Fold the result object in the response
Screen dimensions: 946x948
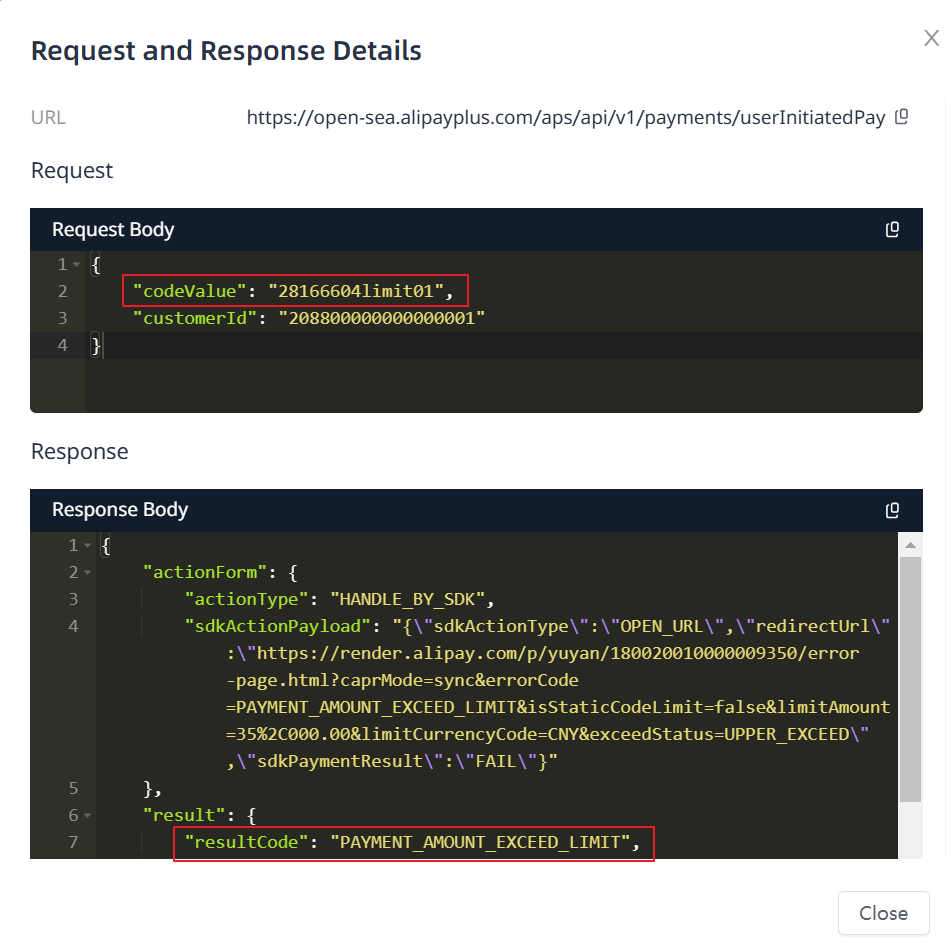pos(88,816)
